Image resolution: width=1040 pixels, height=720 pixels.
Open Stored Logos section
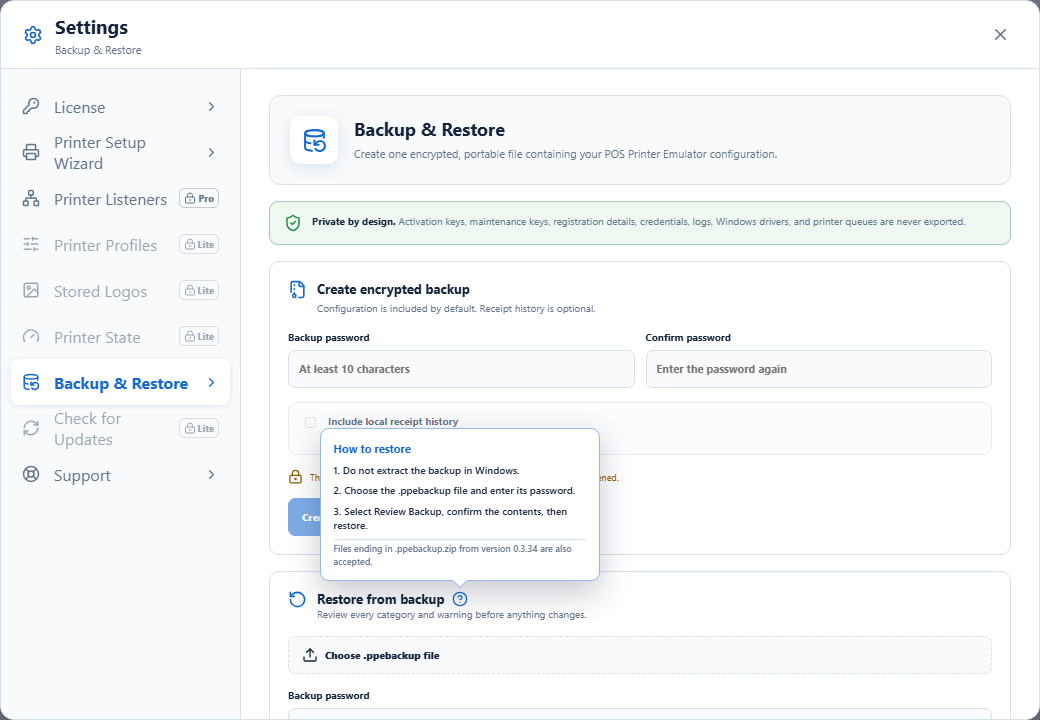(x=120, y=291)
